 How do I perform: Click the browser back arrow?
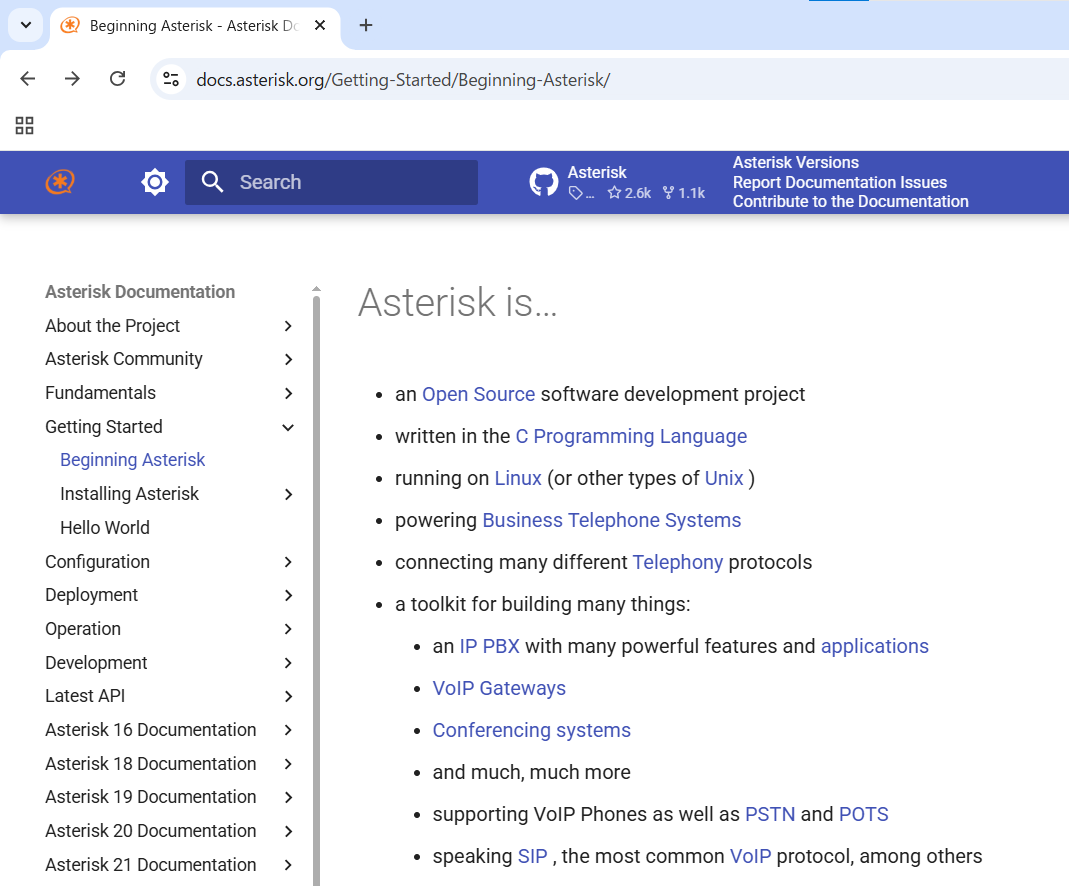click(28, 79)
